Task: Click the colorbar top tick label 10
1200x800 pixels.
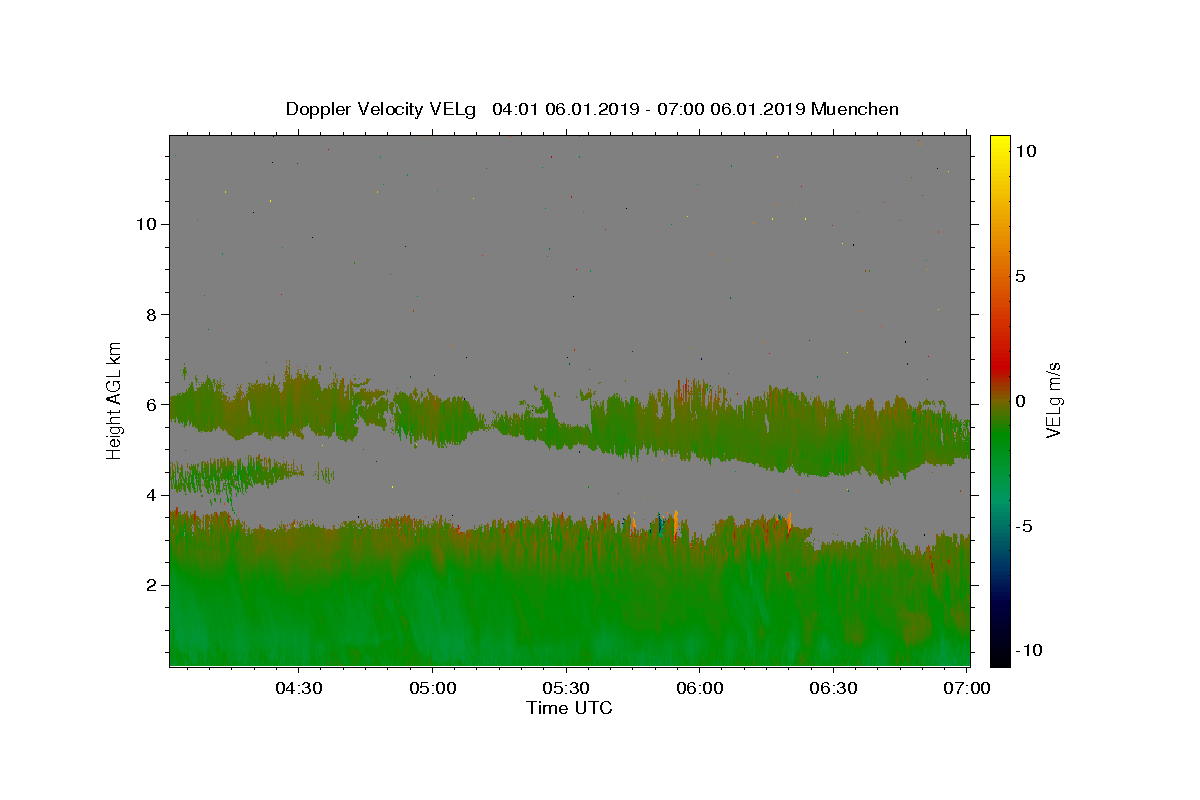Action: (x=1025, y=151)
